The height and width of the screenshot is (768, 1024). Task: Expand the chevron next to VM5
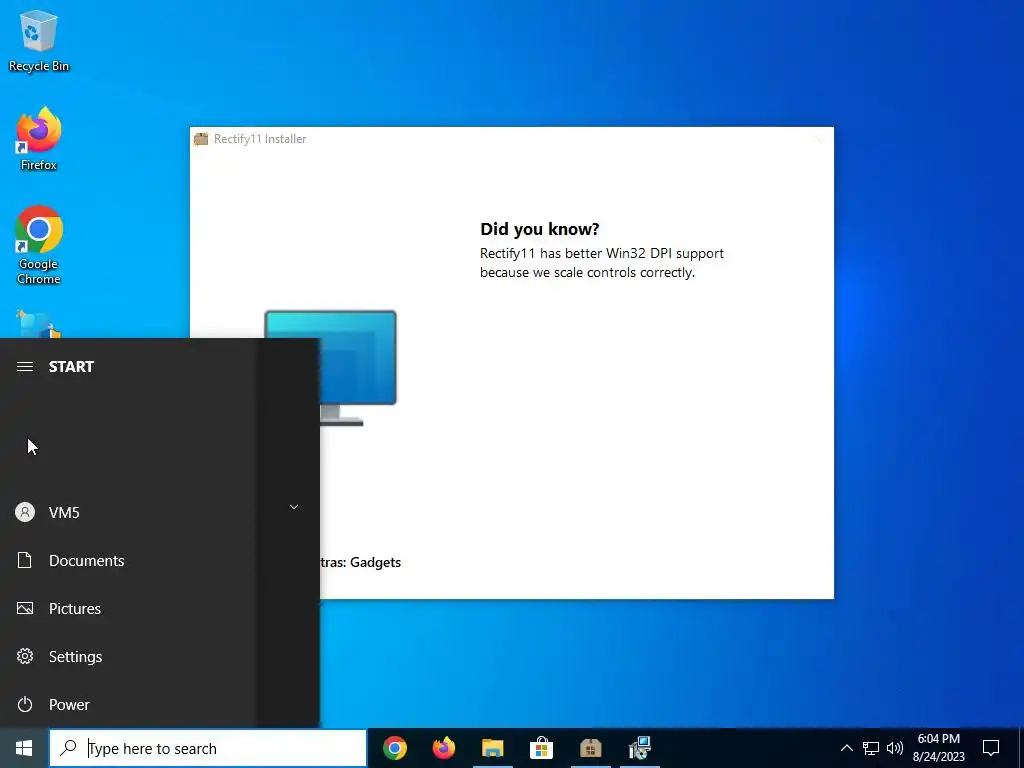294,507
